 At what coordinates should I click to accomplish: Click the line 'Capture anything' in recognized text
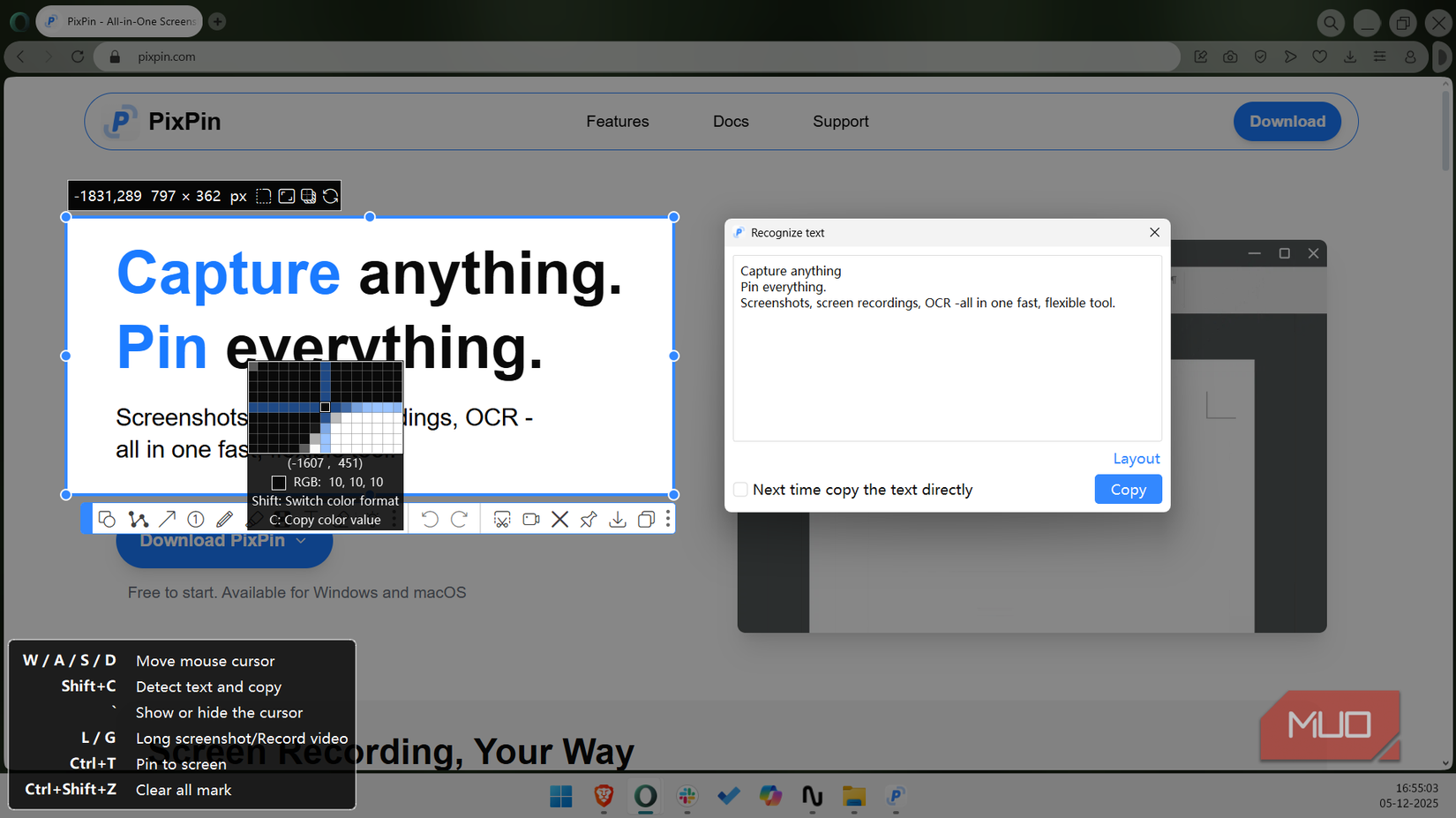pos(791,271)
